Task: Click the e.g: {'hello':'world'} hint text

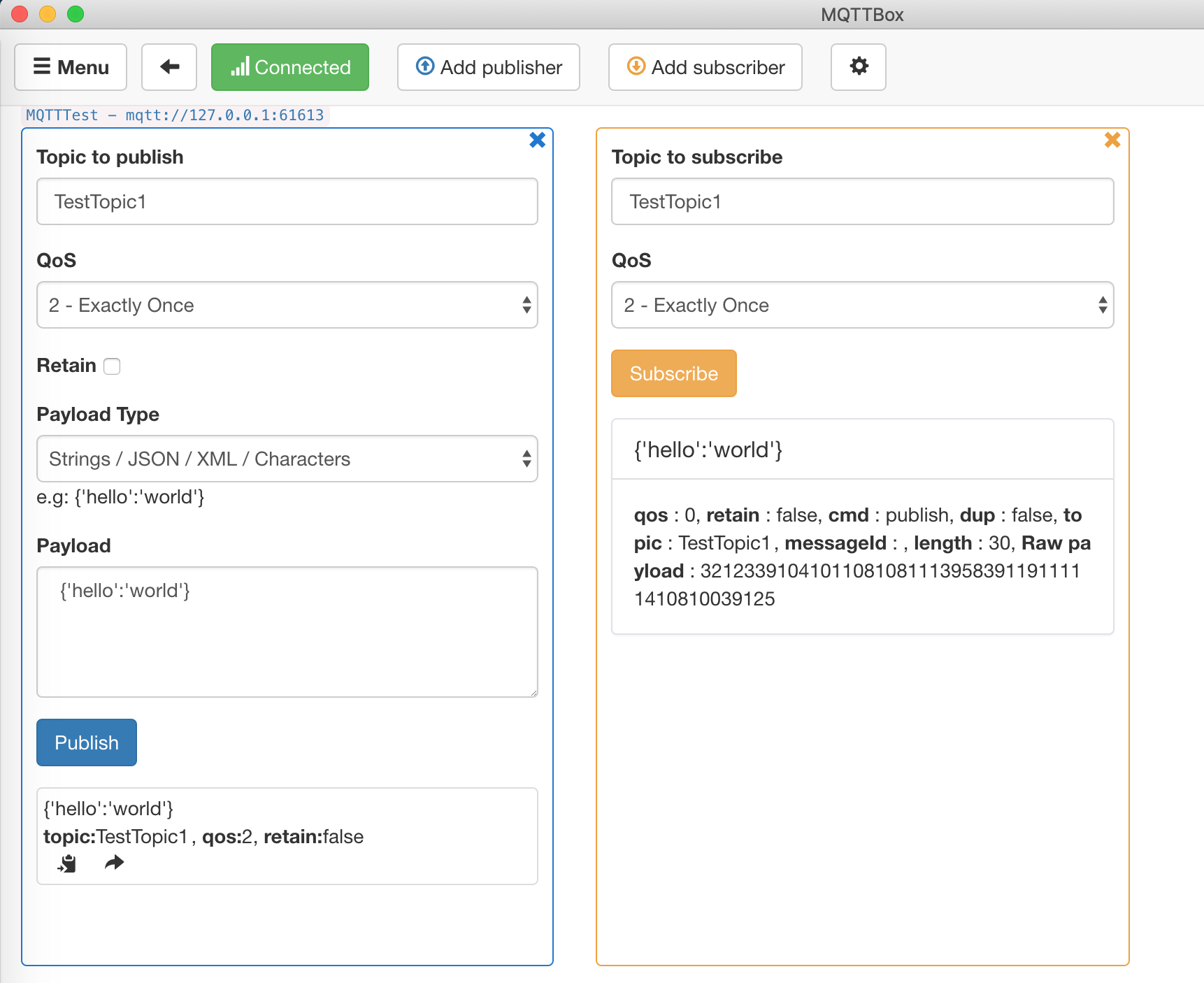Action: point(120,497)
